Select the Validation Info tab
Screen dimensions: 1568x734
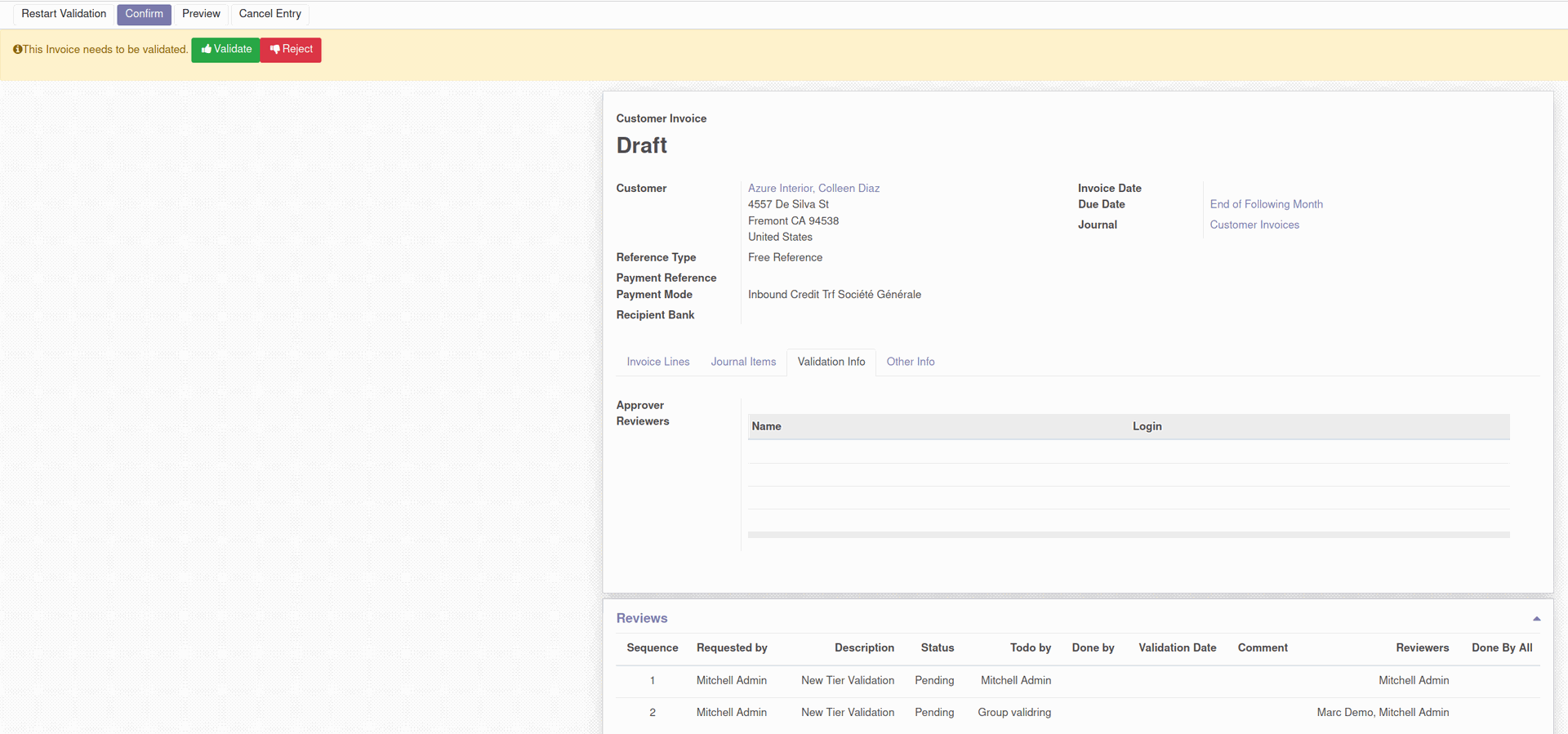click(x=831, y=362)
